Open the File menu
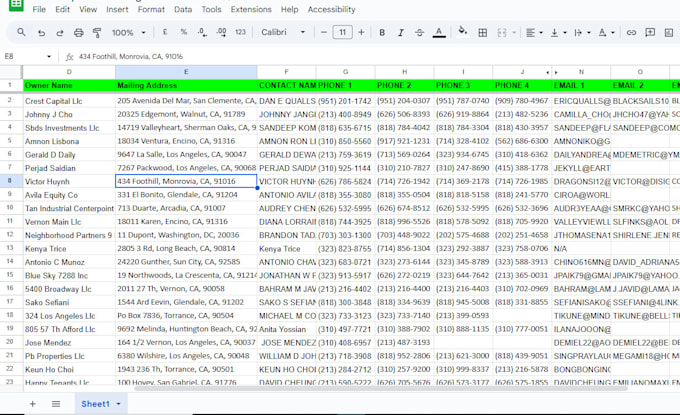The height and width of the screenshot is (415, 680). pos(39,10)
